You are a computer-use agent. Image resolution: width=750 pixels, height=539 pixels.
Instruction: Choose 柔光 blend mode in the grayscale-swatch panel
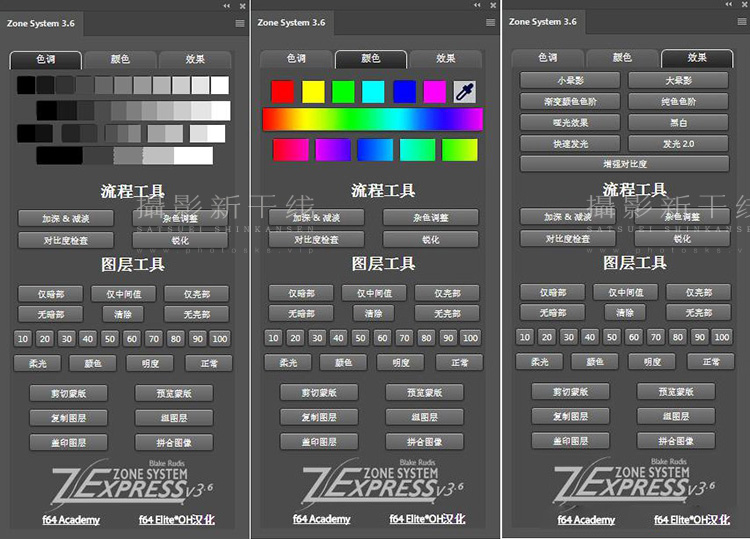click(x=38, y=363)
